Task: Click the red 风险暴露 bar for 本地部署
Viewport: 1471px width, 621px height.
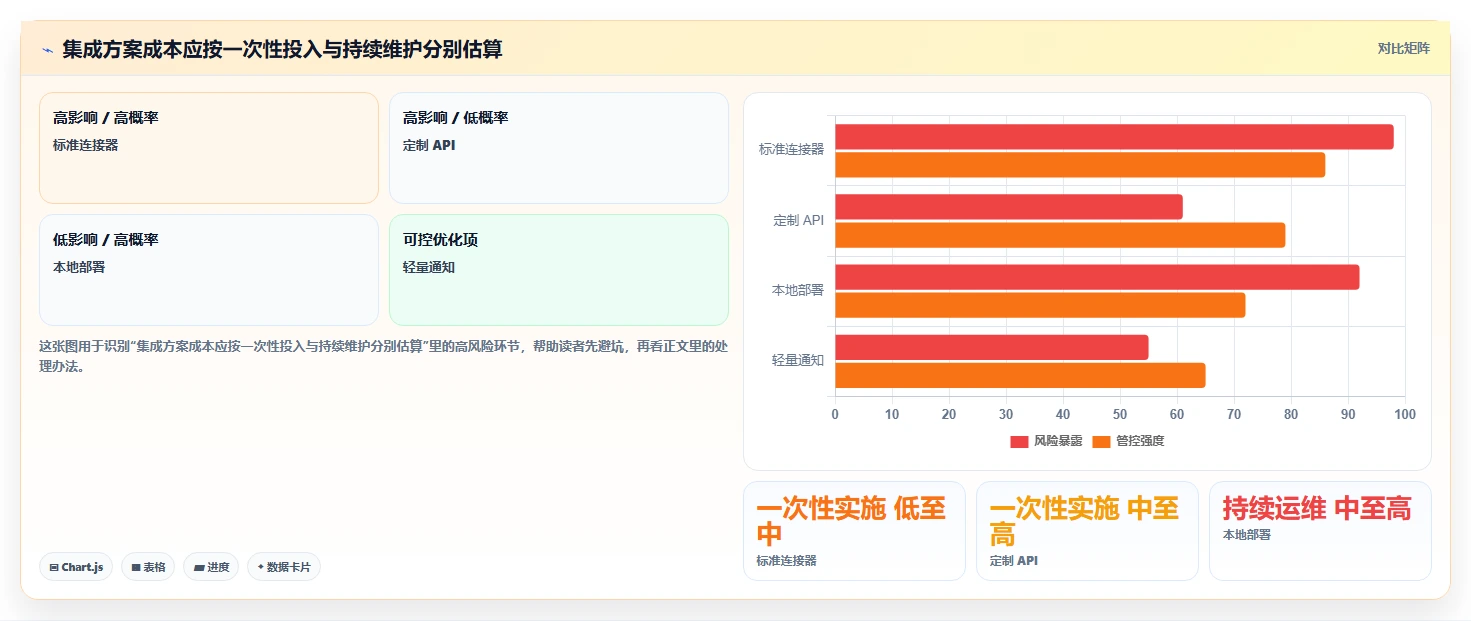Action: (x=1097, y=277)
